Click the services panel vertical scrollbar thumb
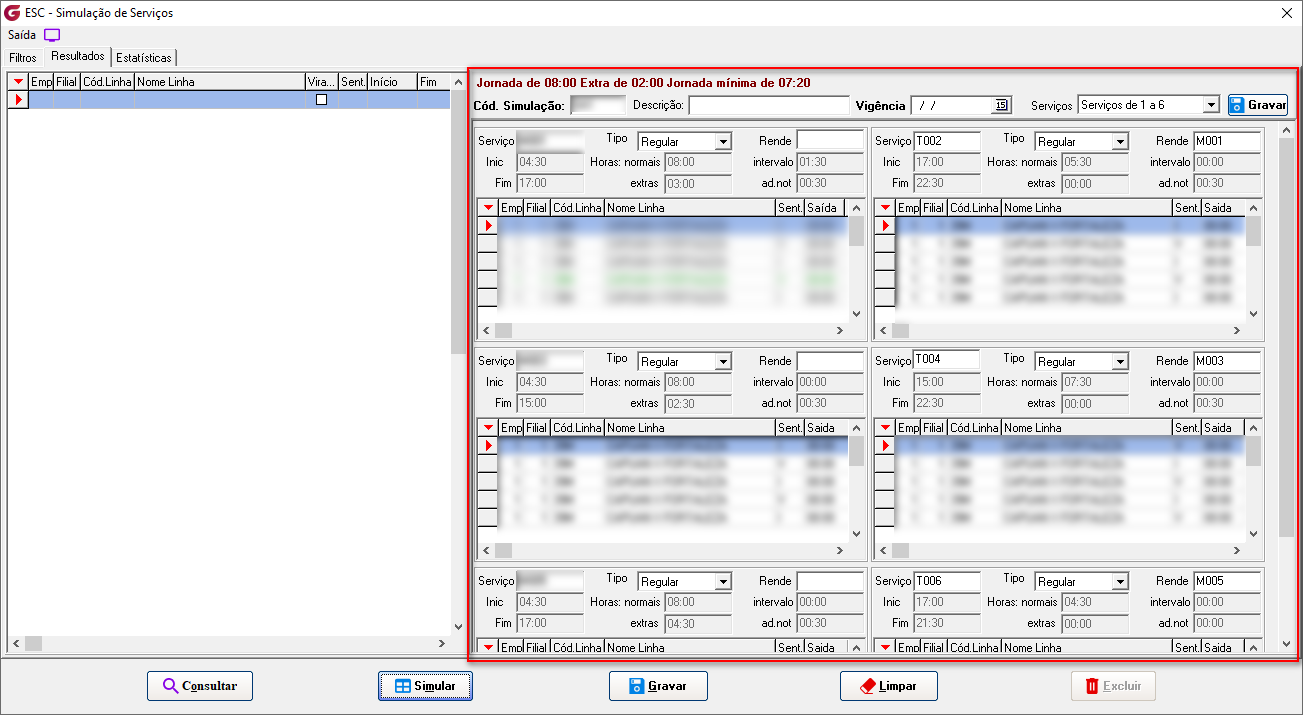Screen dimensions: 1303x715 pyautogui.click(x=1286, y=336)
